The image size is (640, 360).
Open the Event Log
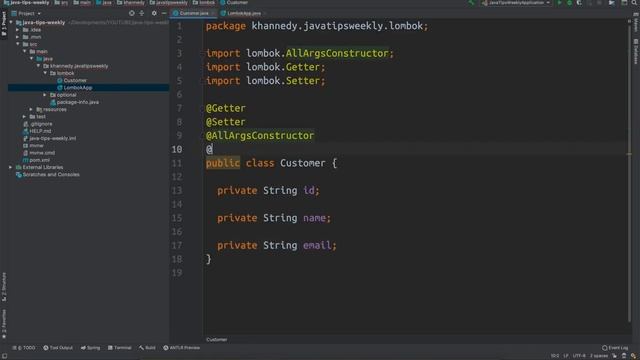coord(615,348)
